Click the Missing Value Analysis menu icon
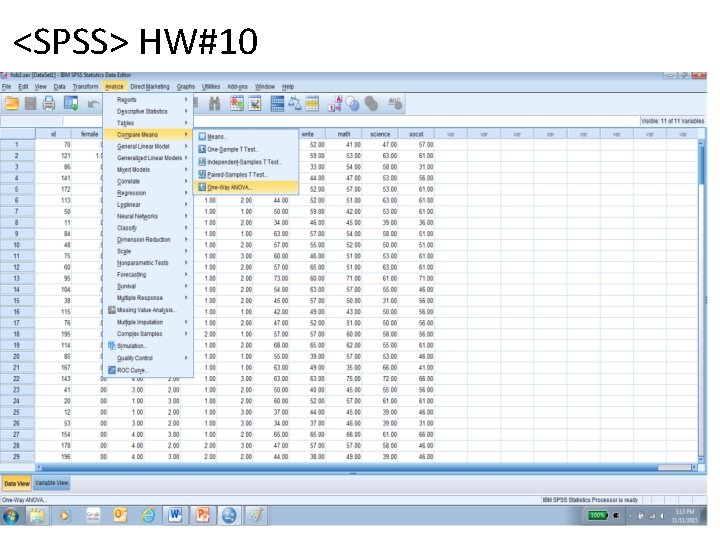The image size is (720, 540). pos(112,310)
